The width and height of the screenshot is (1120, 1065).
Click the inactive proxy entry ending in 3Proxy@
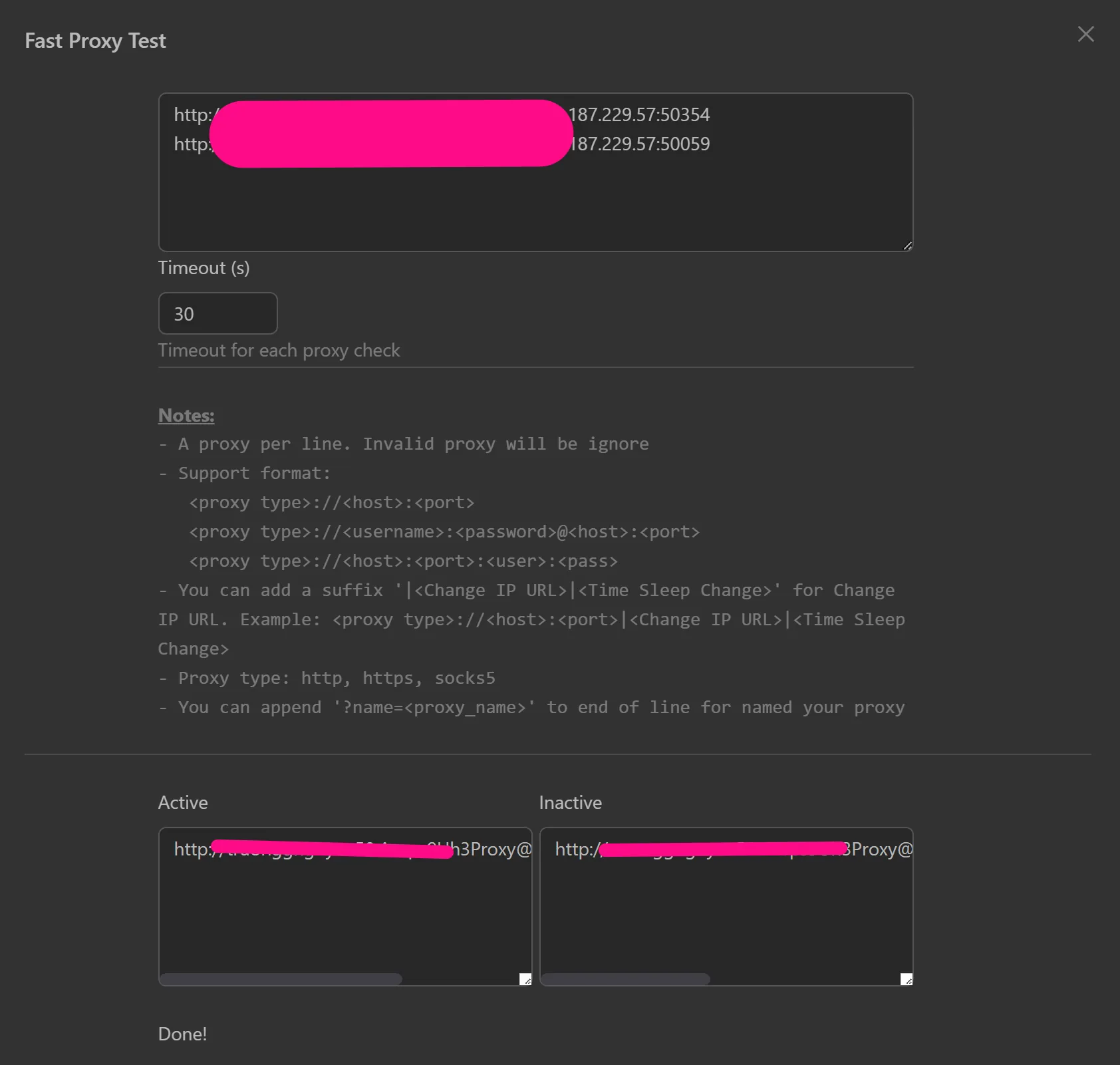tap(732, 849)
